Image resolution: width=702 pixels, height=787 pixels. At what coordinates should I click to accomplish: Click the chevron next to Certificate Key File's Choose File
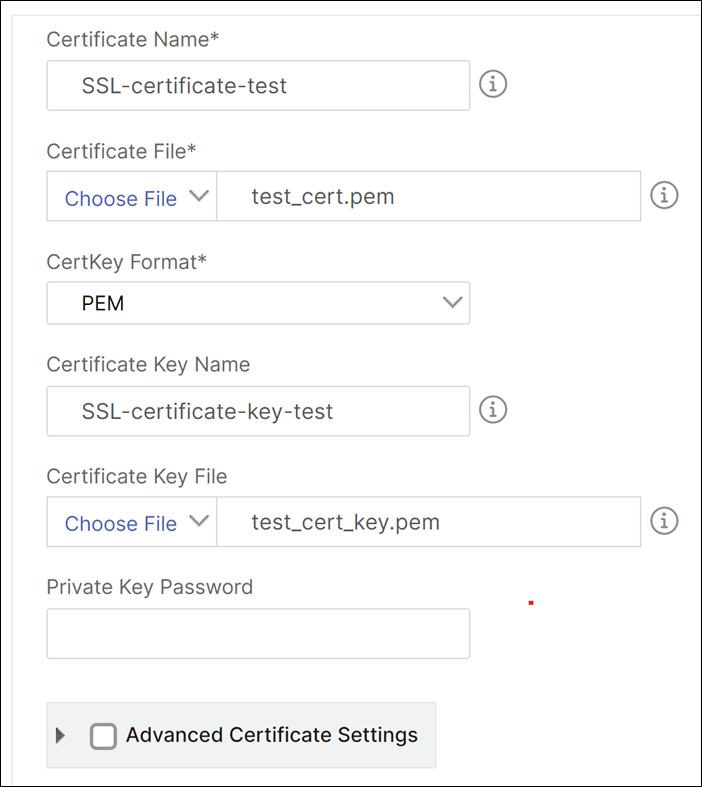tap(199, 521)
